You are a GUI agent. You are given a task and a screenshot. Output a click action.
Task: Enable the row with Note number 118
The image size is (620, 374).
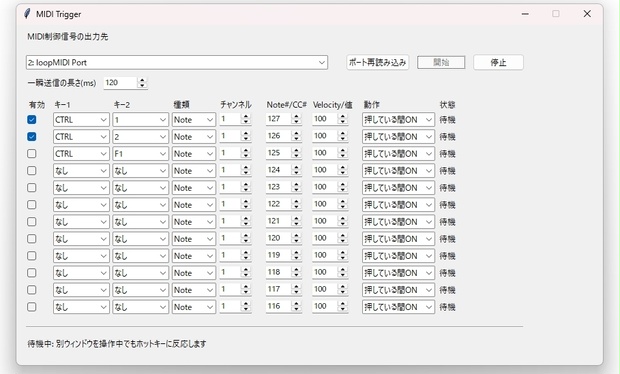[x=32, y=273]
